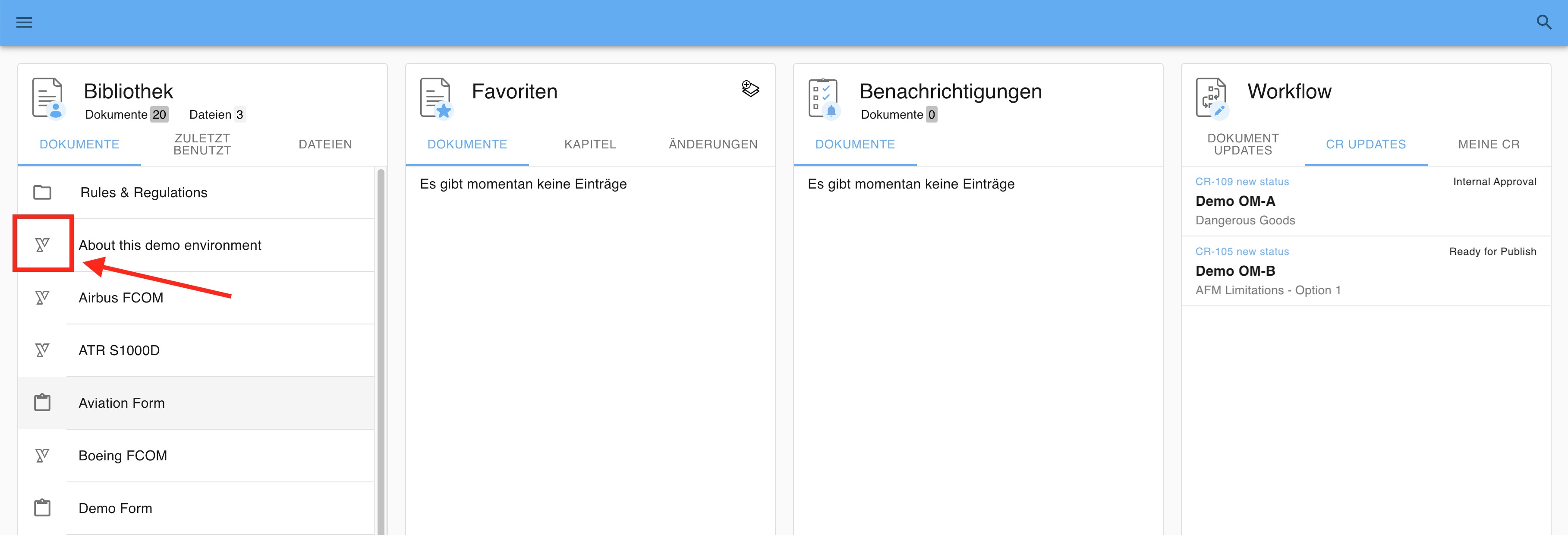Switch to the Kapitel tab in Favoriten
This screenshot has width=1568, height=535.
(x=590, y=144)
